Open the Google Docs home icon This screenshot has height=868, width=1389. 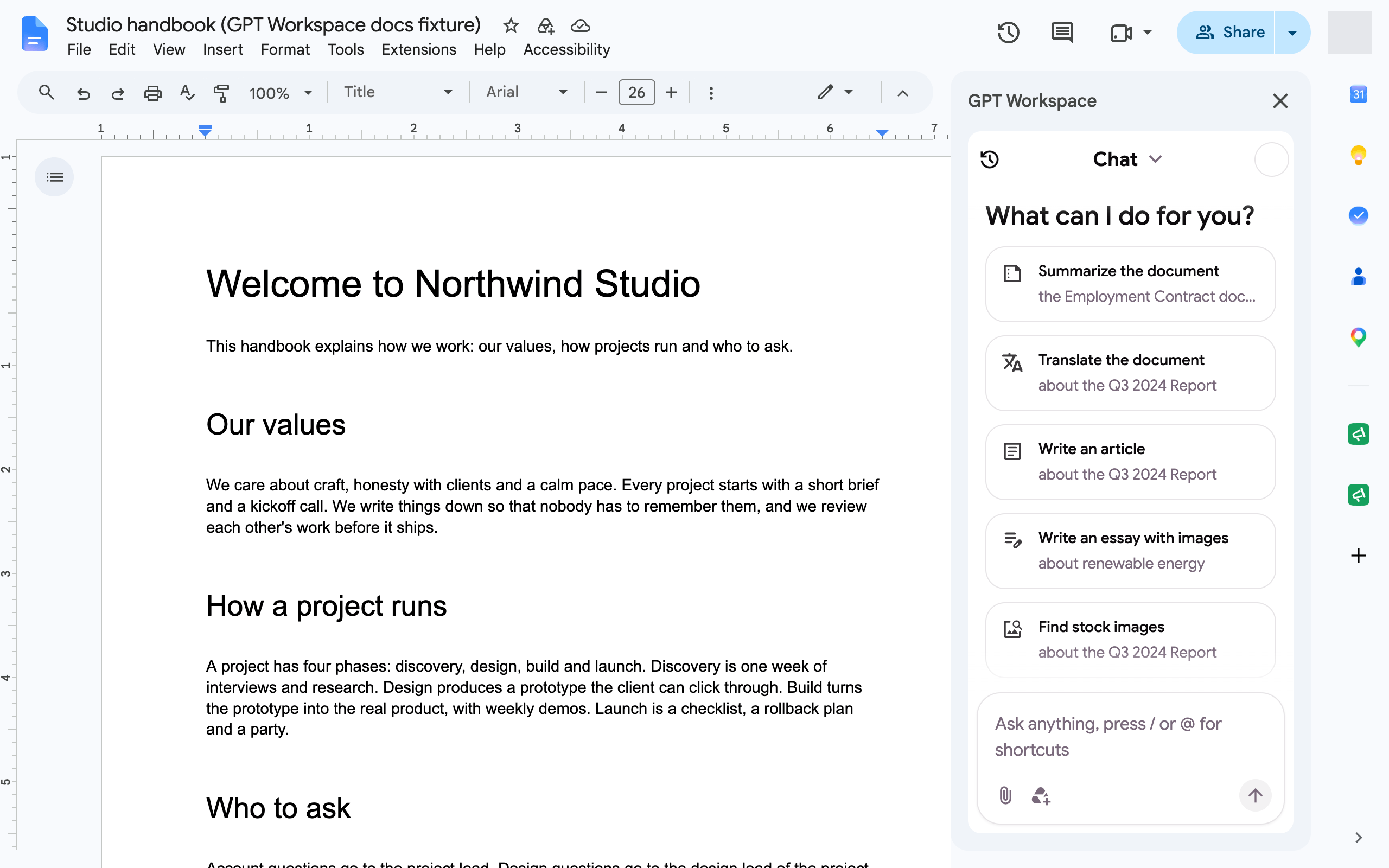tap(34, 33)
